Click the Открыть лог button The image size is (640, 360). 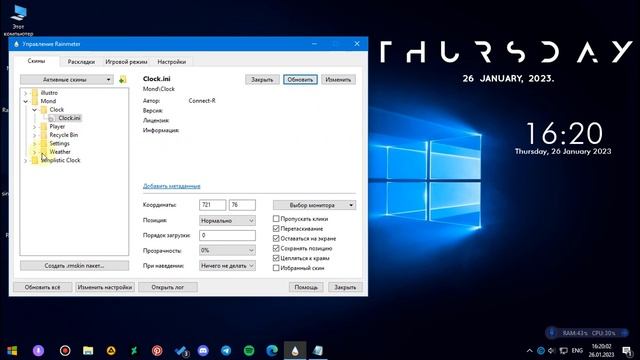pos(168,287)
